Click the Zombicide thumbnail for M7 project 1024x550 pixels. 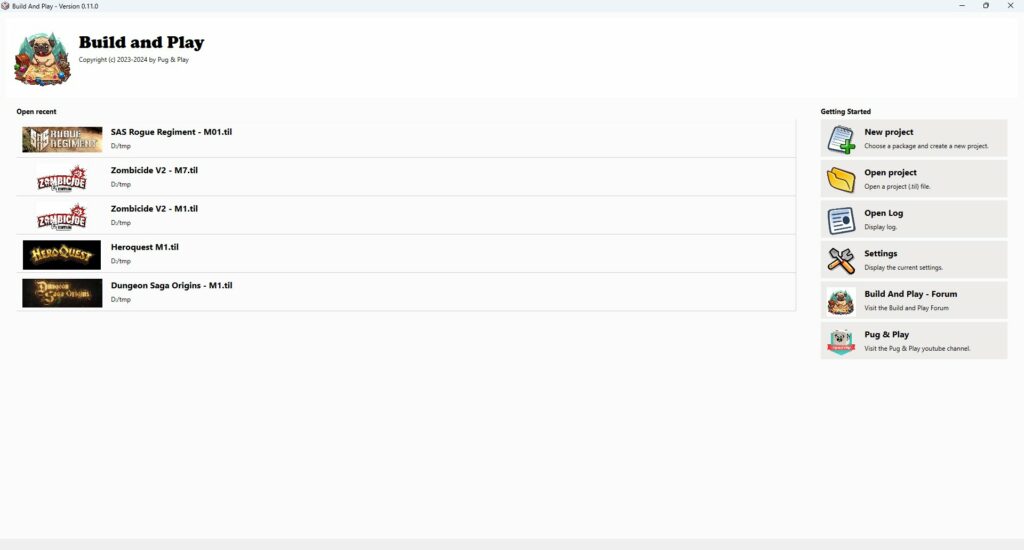pyautogui.click(x=62, y=178)
